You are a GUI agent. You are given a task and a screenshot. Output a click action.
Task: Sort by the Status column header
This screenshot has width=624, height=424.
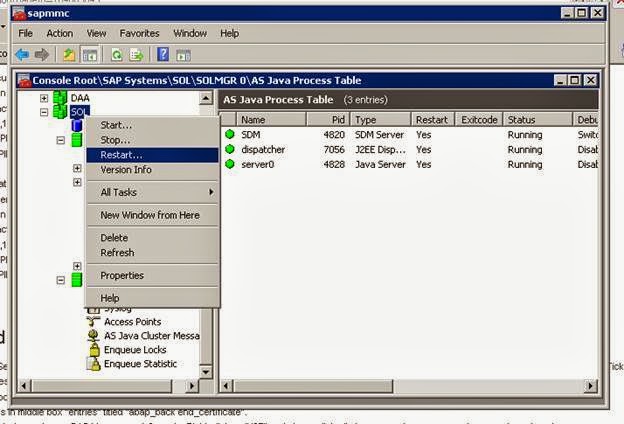coord(538,119)
